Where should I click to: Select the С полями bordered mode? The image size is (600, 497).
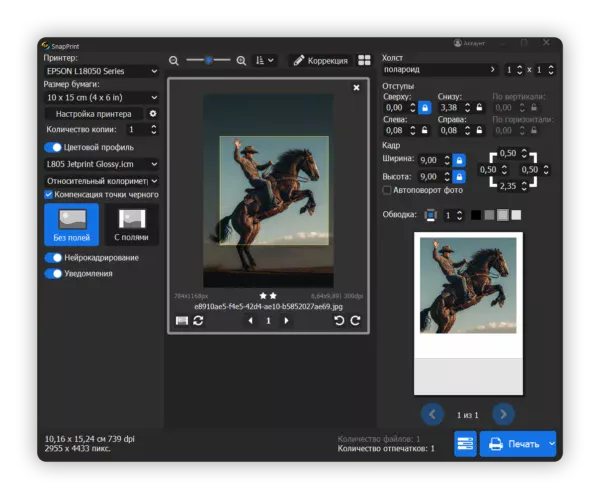tap(131, 225)
